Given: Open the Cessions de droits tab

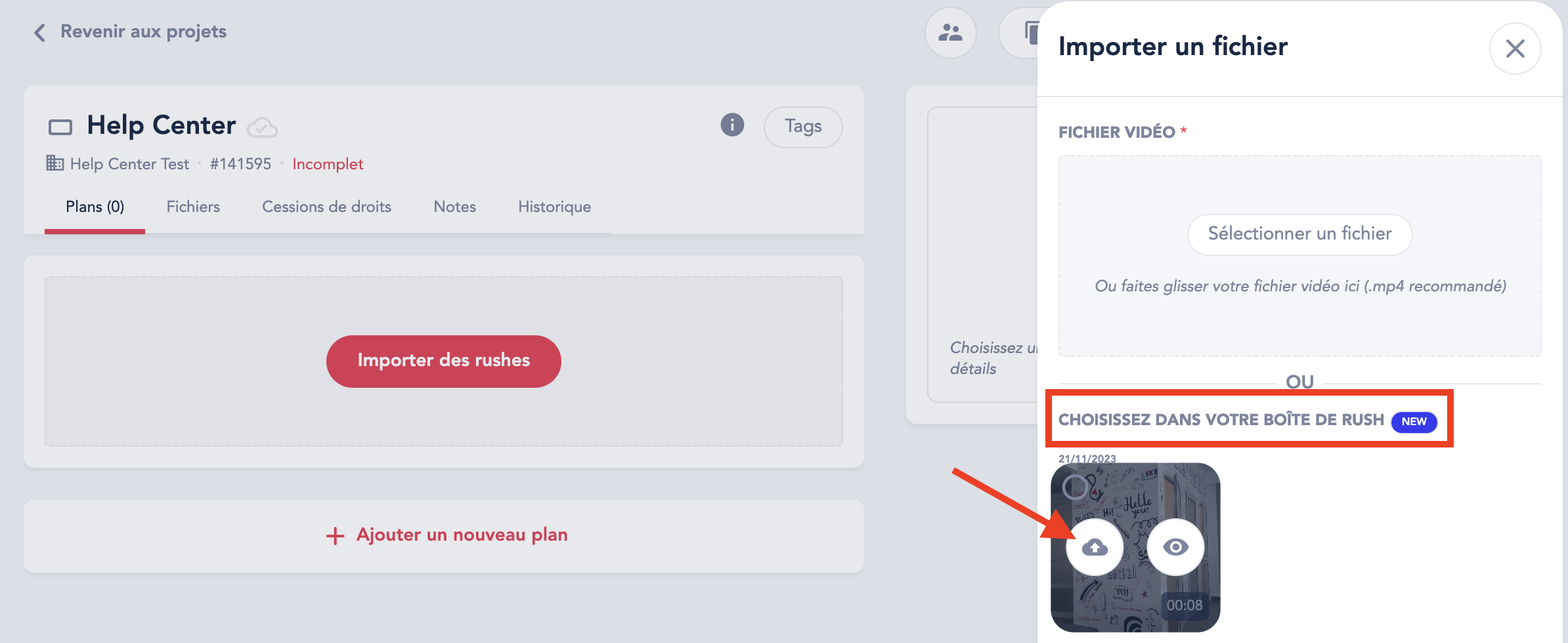Looking at the screenshot, I should [x=326, y=207].
